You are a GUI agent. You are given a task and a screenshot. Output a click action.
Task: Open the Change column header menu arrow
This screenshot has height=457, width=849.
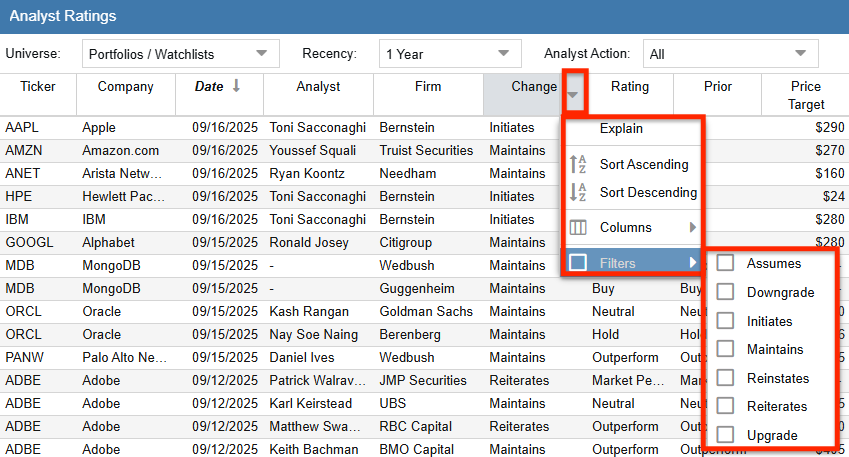[x=573, y=94]
